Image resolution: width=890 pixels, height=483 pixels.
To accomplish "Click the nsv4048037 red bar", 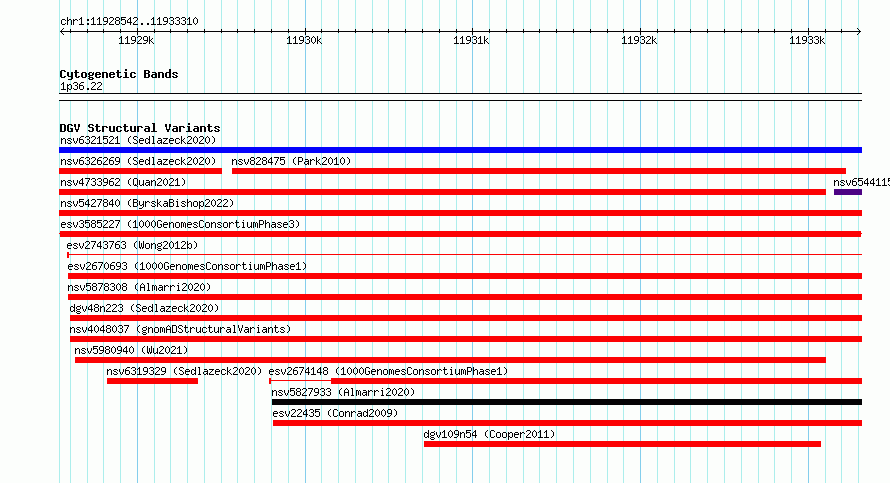I will pyautogui.click(x=466, y=339).
